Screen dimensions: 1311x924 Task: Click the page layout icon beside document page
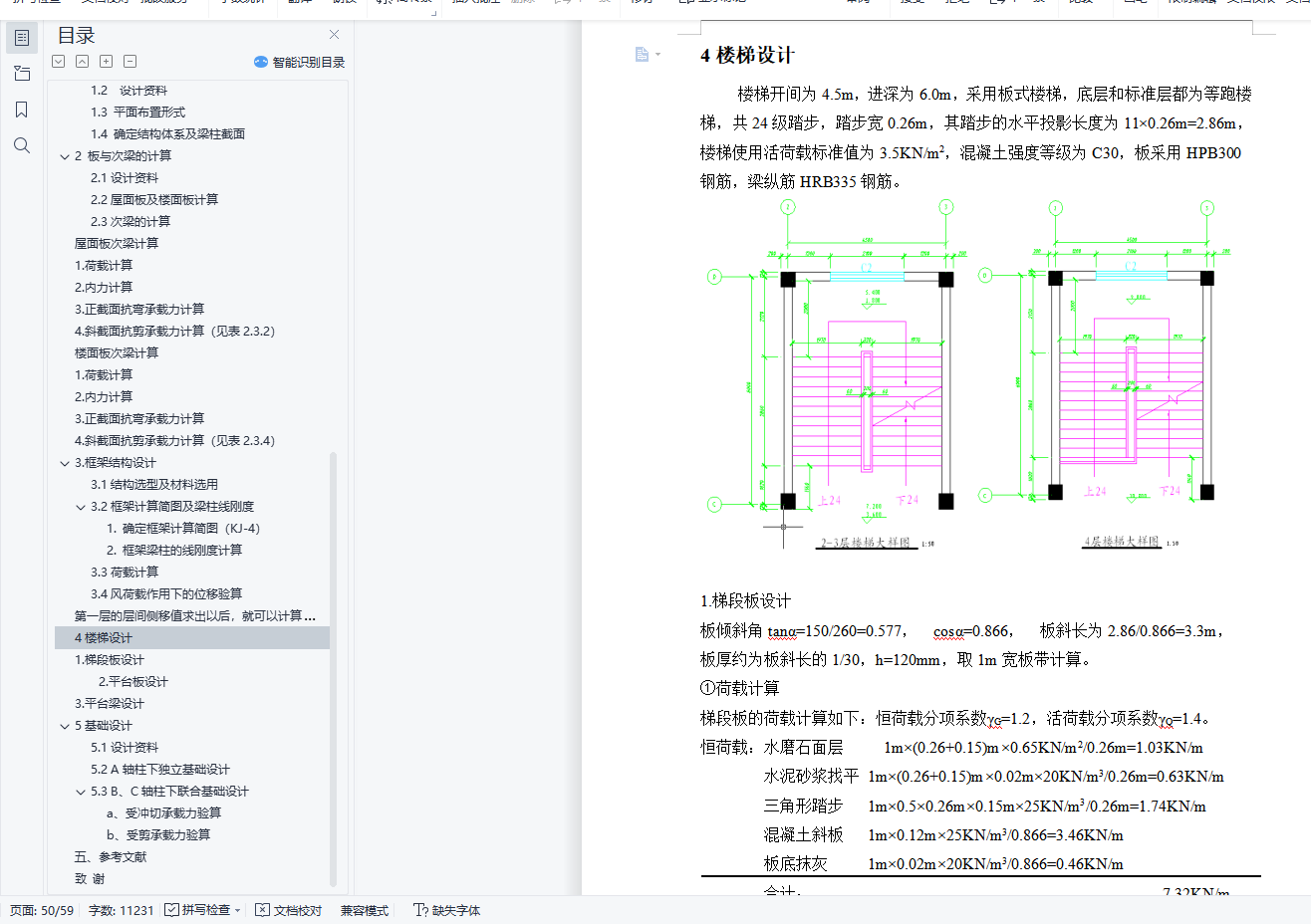pyautogui.click(x=643, y=54)
